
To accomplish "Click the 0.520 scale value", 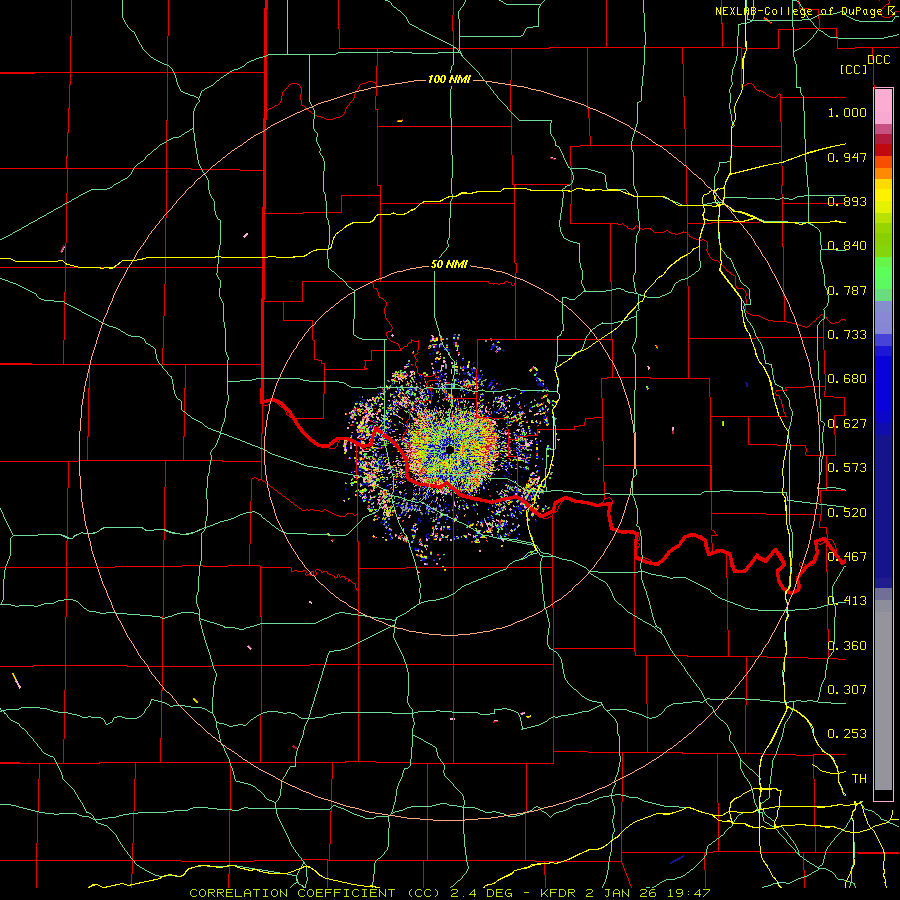I will (x=847, y=513).
